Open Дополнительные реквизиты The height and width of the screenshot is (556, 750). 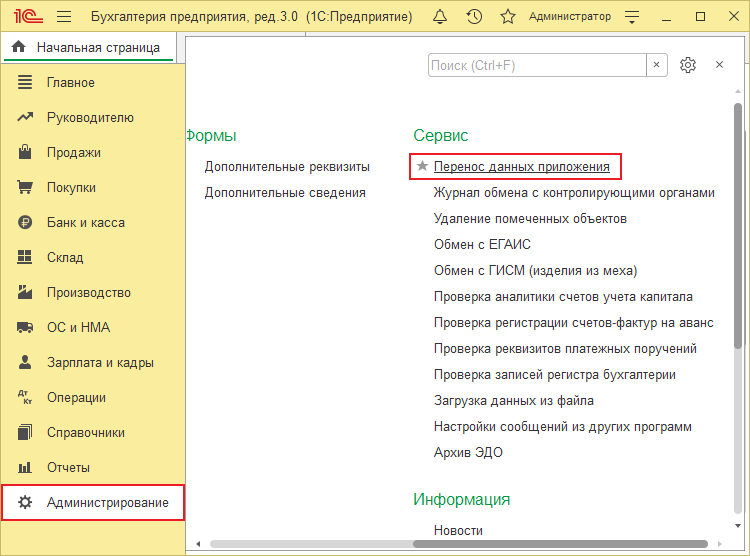pyautogui.click(x=287, y=167)
